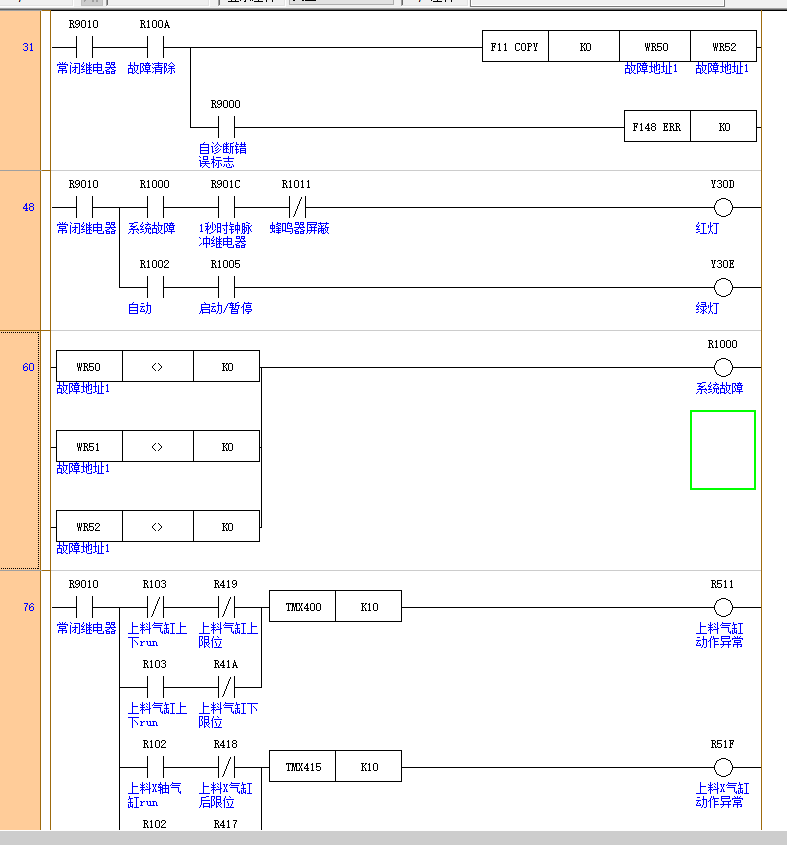Select the R419 上料气缸上限位 contact
The height and width of the screenshot is (845, 787).
[226, 607]
